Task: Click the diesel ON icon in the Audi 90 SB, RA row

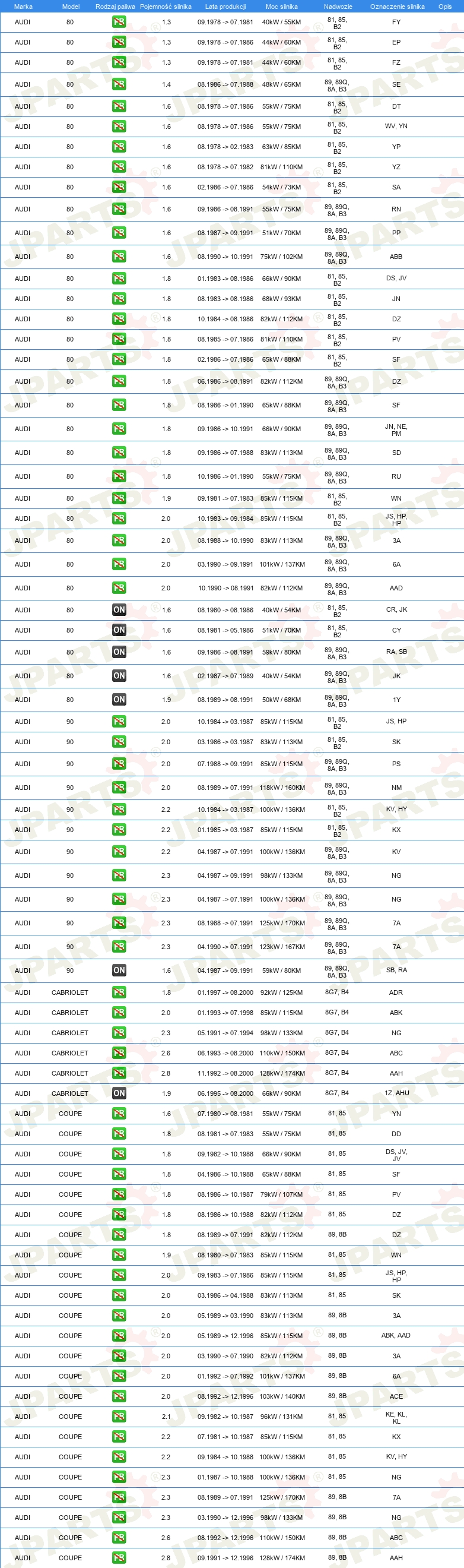Action: (x=119, y=970)
